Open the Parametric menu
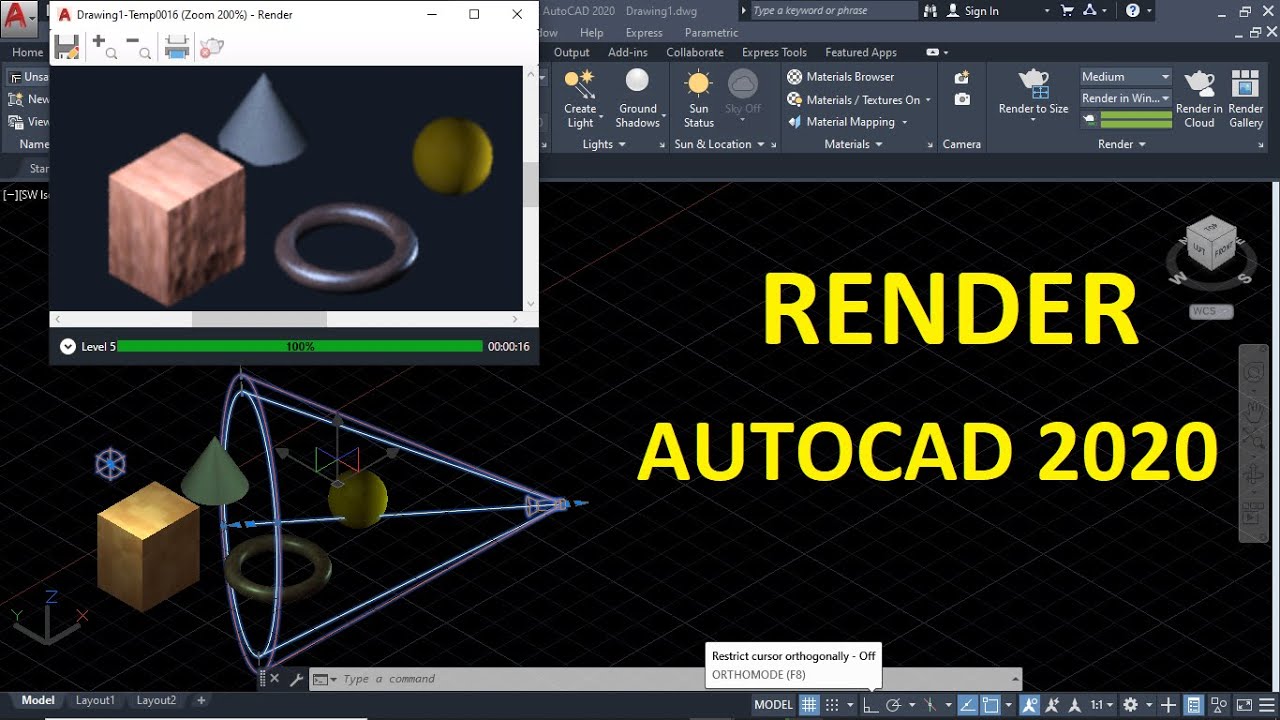1280x720 pixels. (x=711, y=33)
